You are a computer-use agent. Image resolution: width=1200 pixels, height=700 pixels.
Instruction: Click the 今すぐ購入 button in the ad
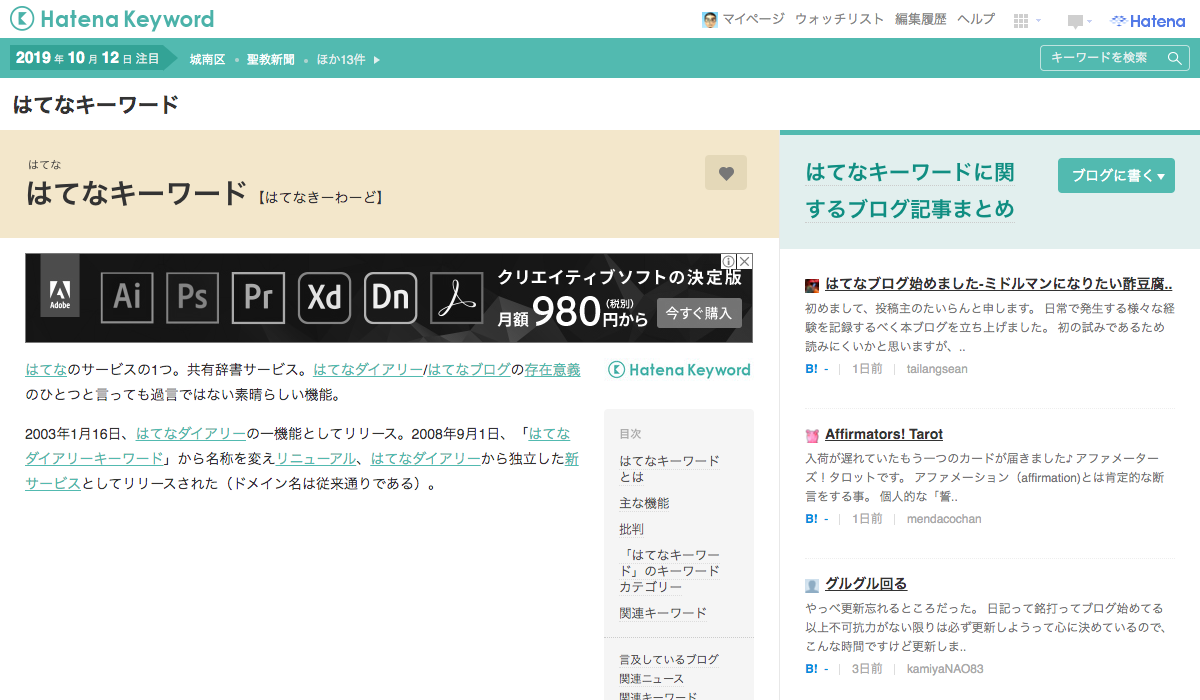(x=699, y=313)
